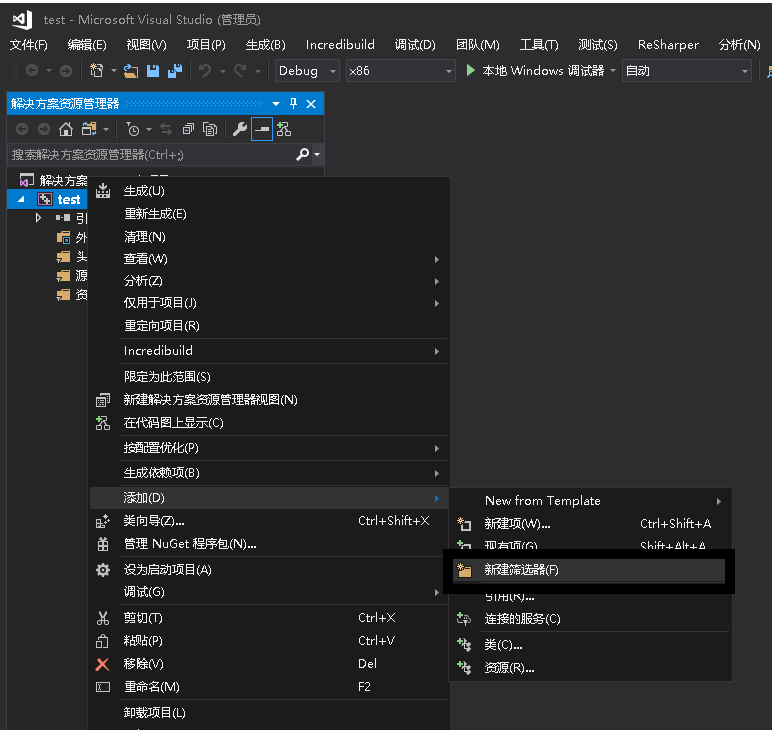
Task: Open the 项目(P) menu
Action: (206, 45)
